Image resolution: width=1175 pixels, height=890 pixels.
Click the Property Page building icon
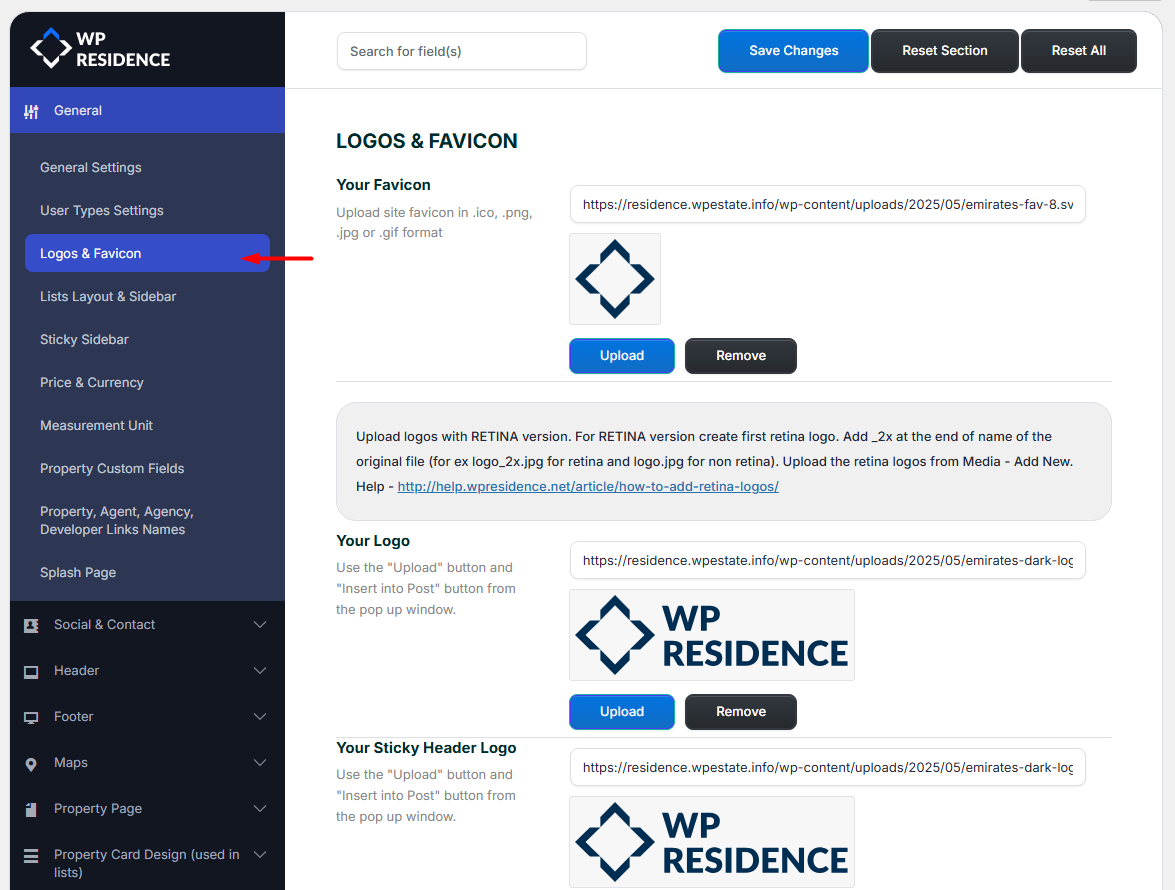(31, 809)
